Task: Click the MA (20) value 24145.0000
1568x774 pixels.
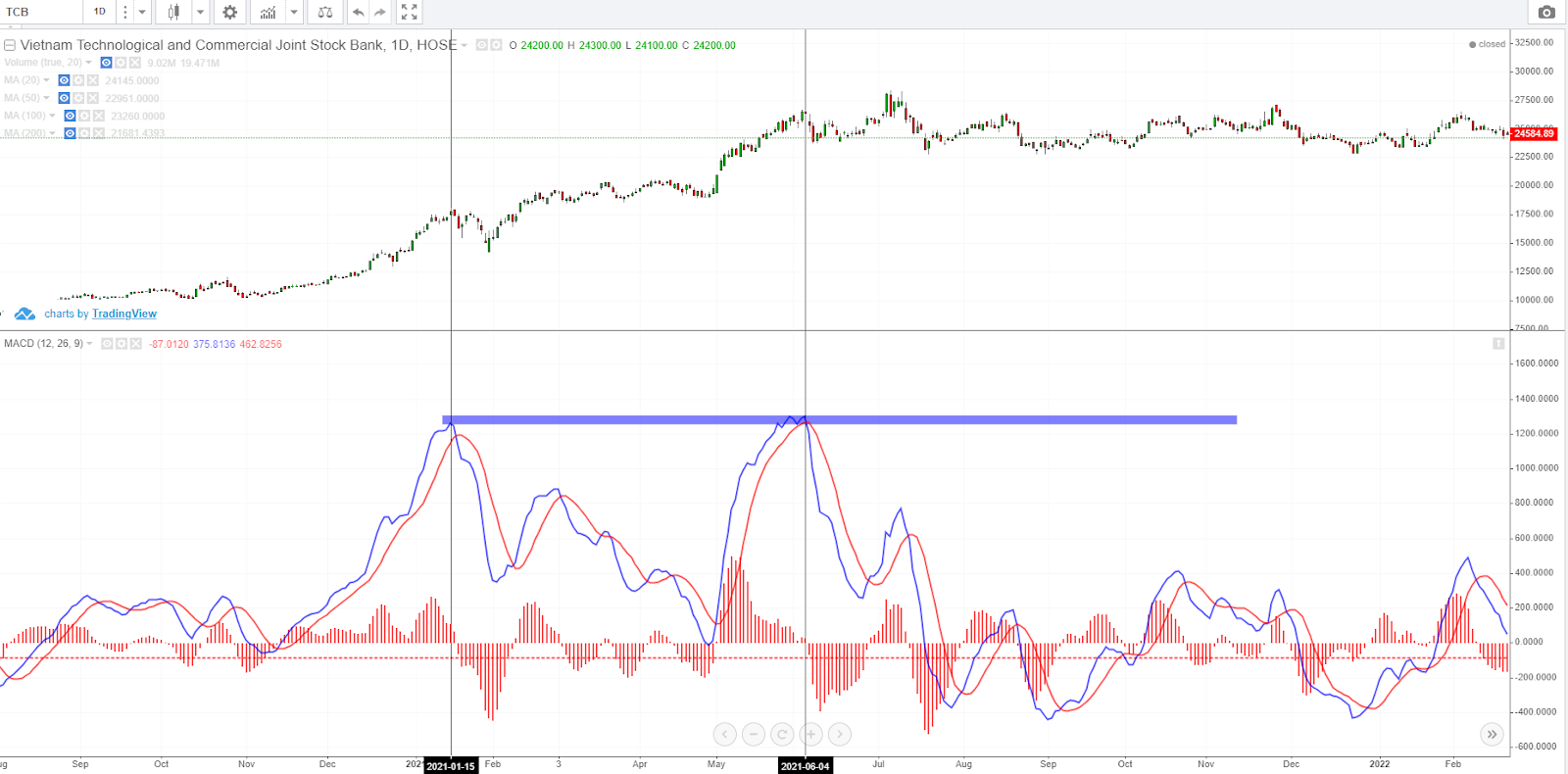Action: 132,80
